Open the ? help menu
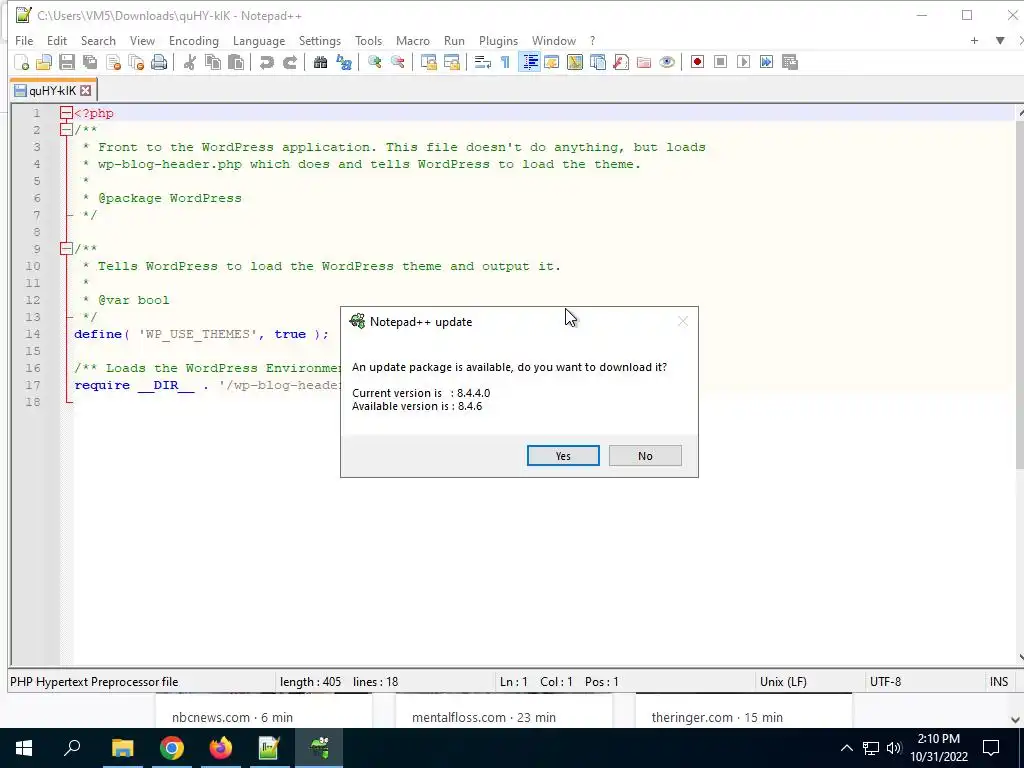1024x768 pixels. (x=592, y=40)
